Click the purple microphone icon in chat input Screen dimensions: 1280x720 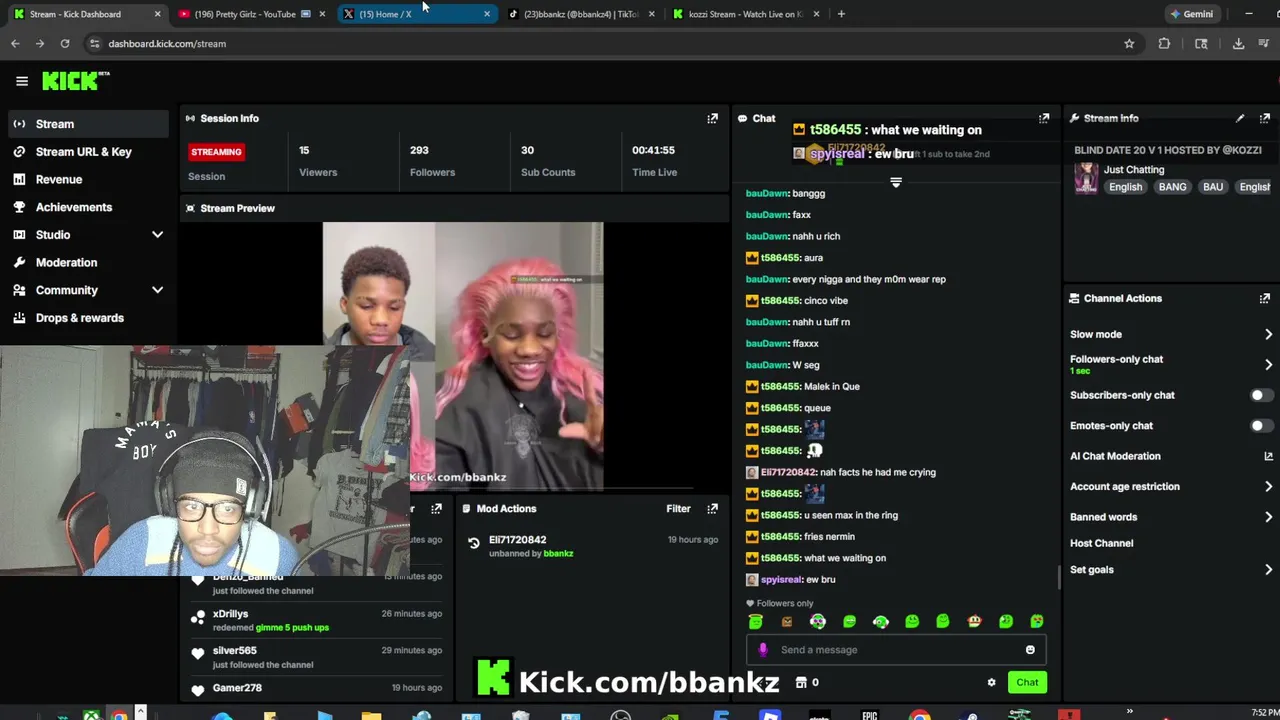[763, 650]
